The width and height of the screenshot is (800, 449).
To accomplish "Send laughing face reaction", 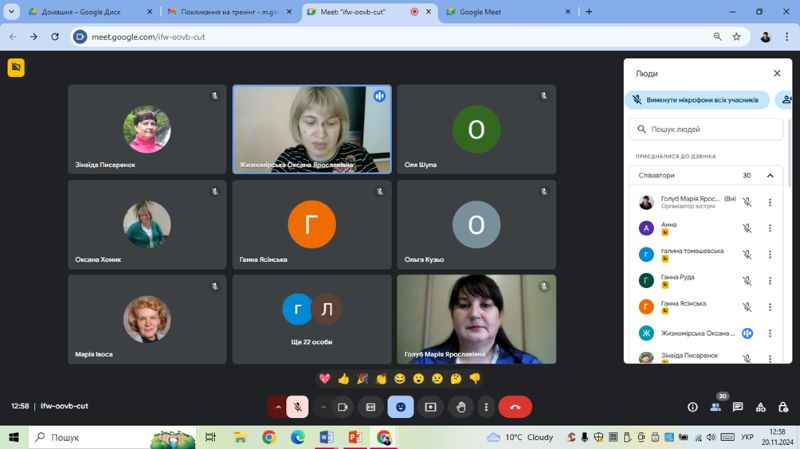I will pos(399,379).
